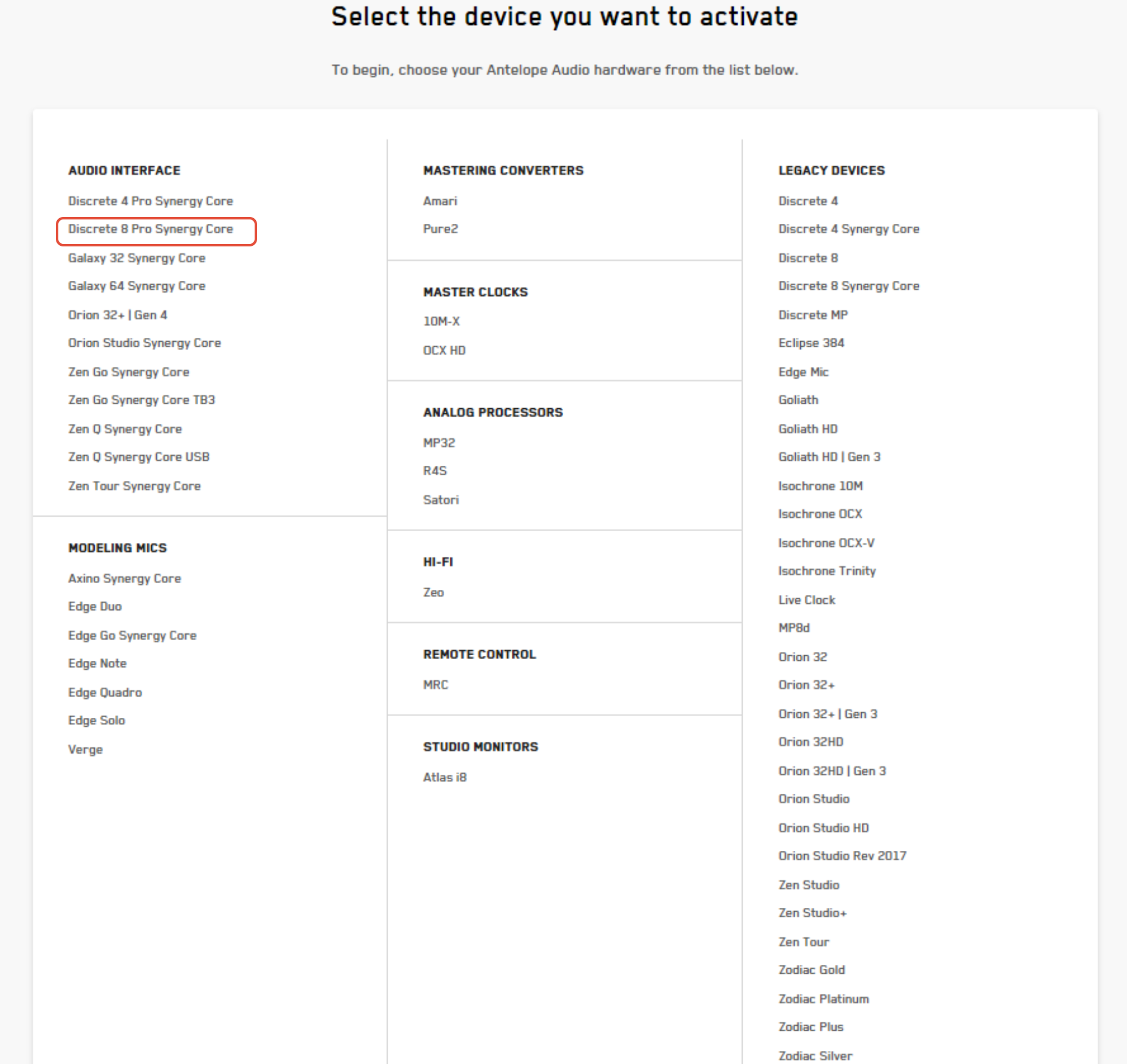The height and width of the screenshot is (1064, 1127).
Task: Choose Discrete 8 Pro Synergy Core
Action: pyautogui.click(x=151, y=229)
